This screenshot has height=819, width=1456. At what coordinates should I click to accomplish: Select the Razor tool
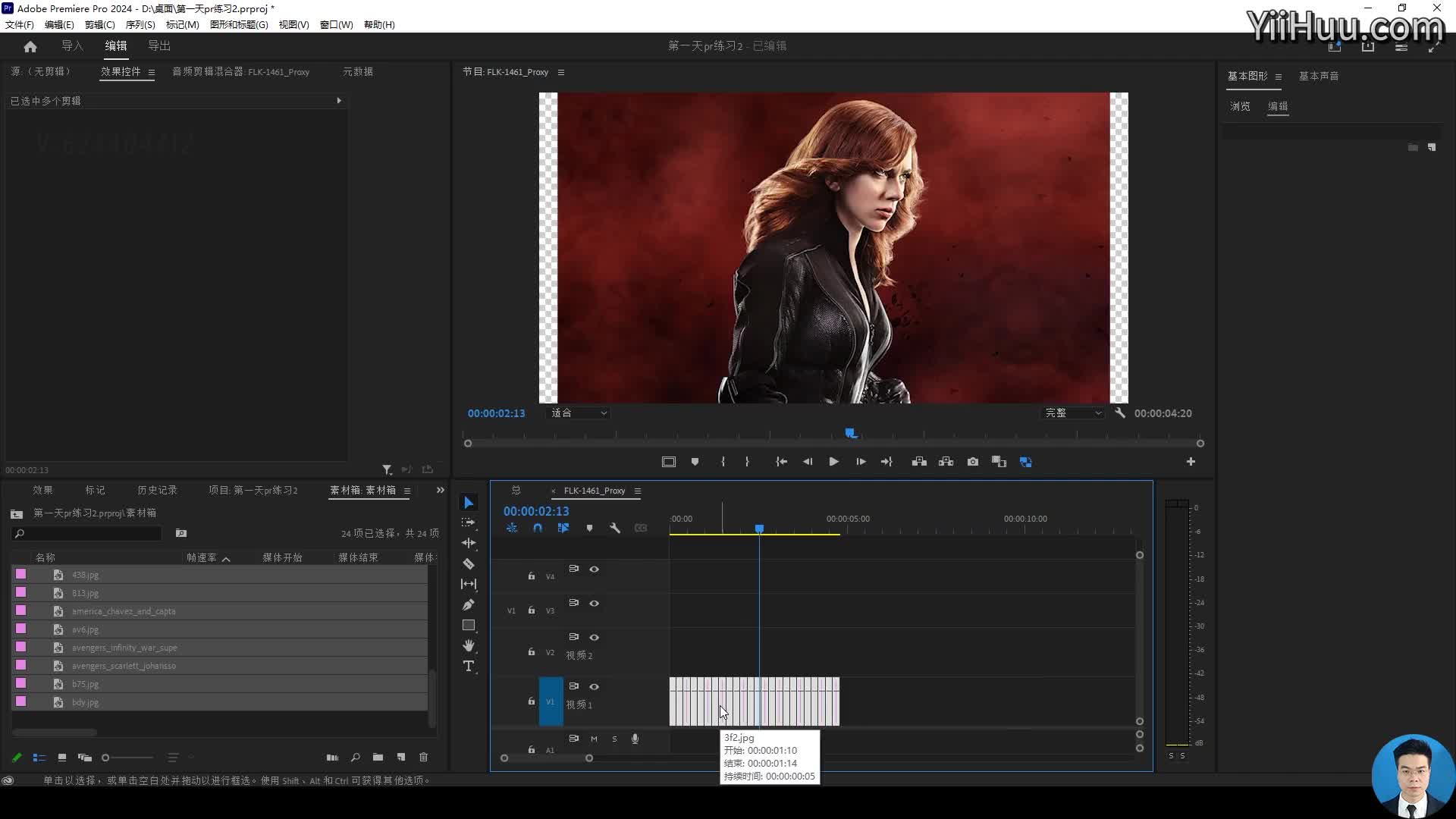pyautogui.click(x=469, y=563)
